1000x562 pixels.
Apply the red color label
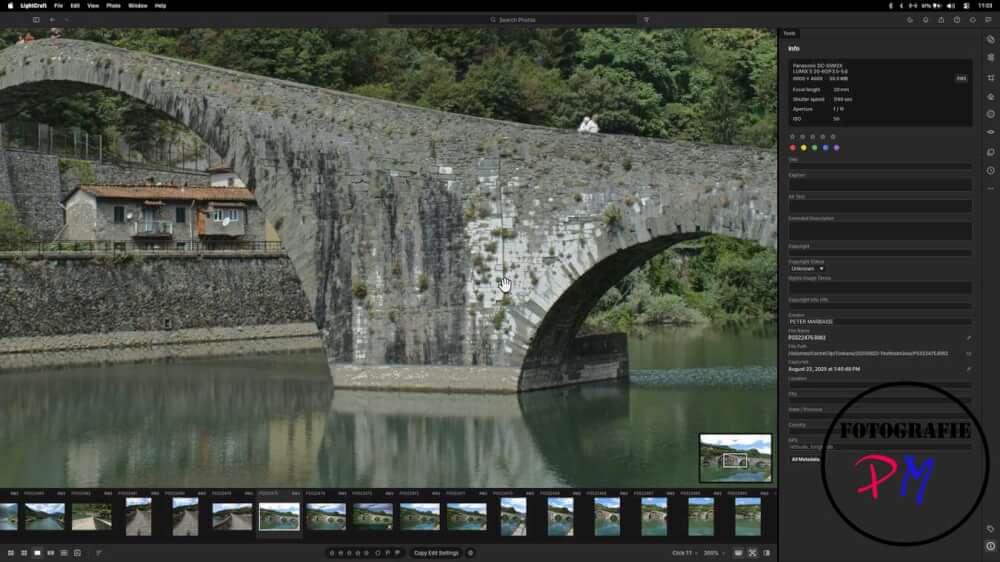(793, 147)
